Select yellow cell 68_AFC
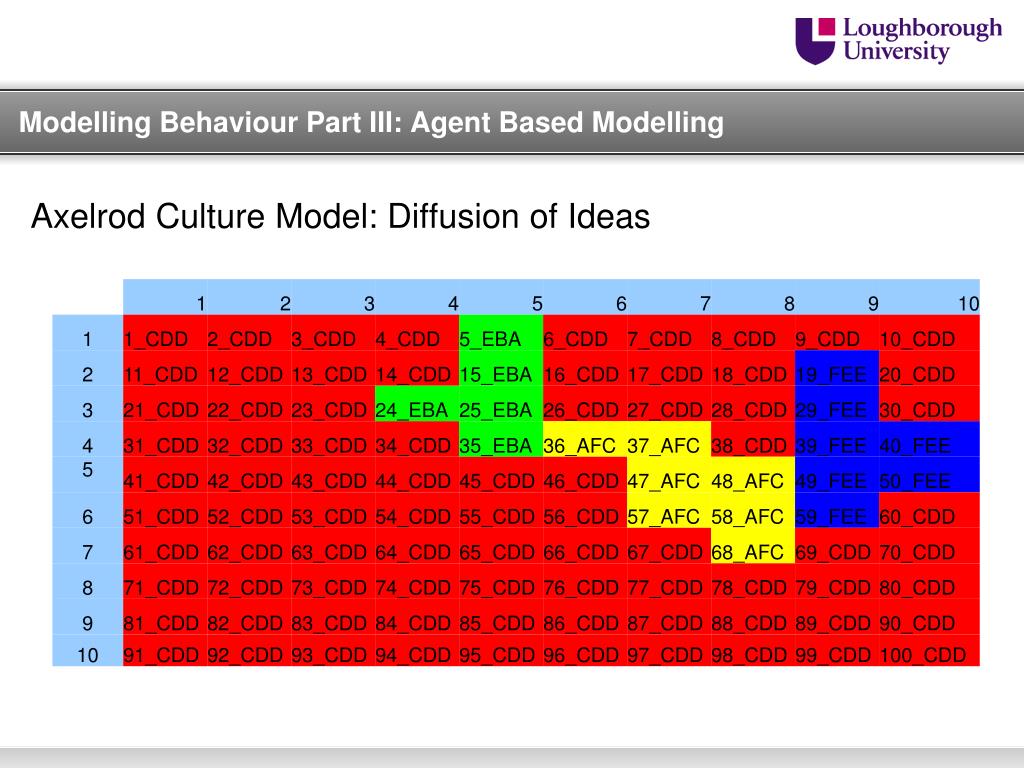Screen dimensions: 1024x768 click(x=753, y=545)
